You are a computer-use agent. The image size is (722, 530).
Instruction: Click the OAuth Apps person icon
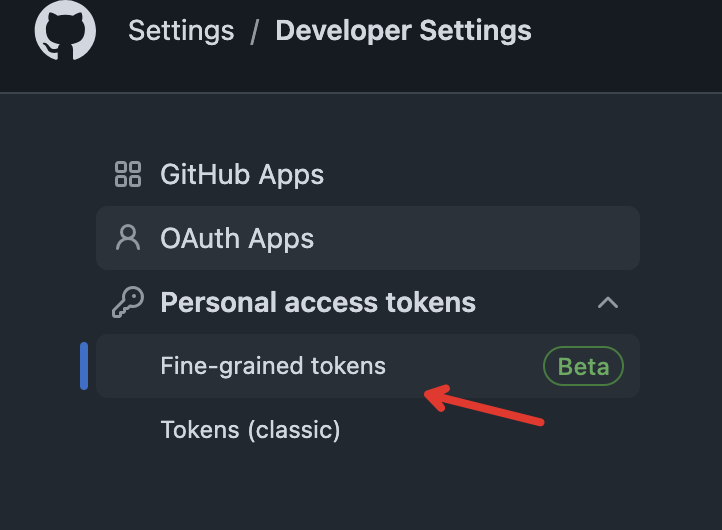tap(128, 238)
